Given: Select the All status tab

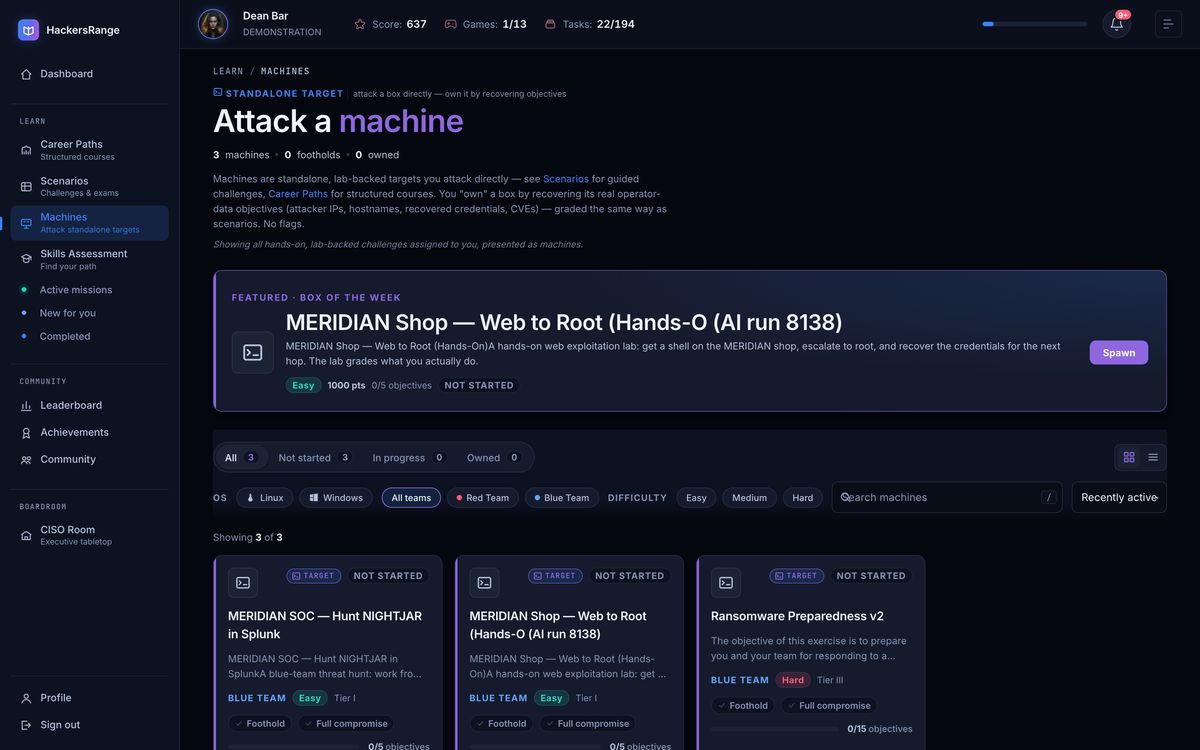Looking at the screenshot, I should coord(241,458).
